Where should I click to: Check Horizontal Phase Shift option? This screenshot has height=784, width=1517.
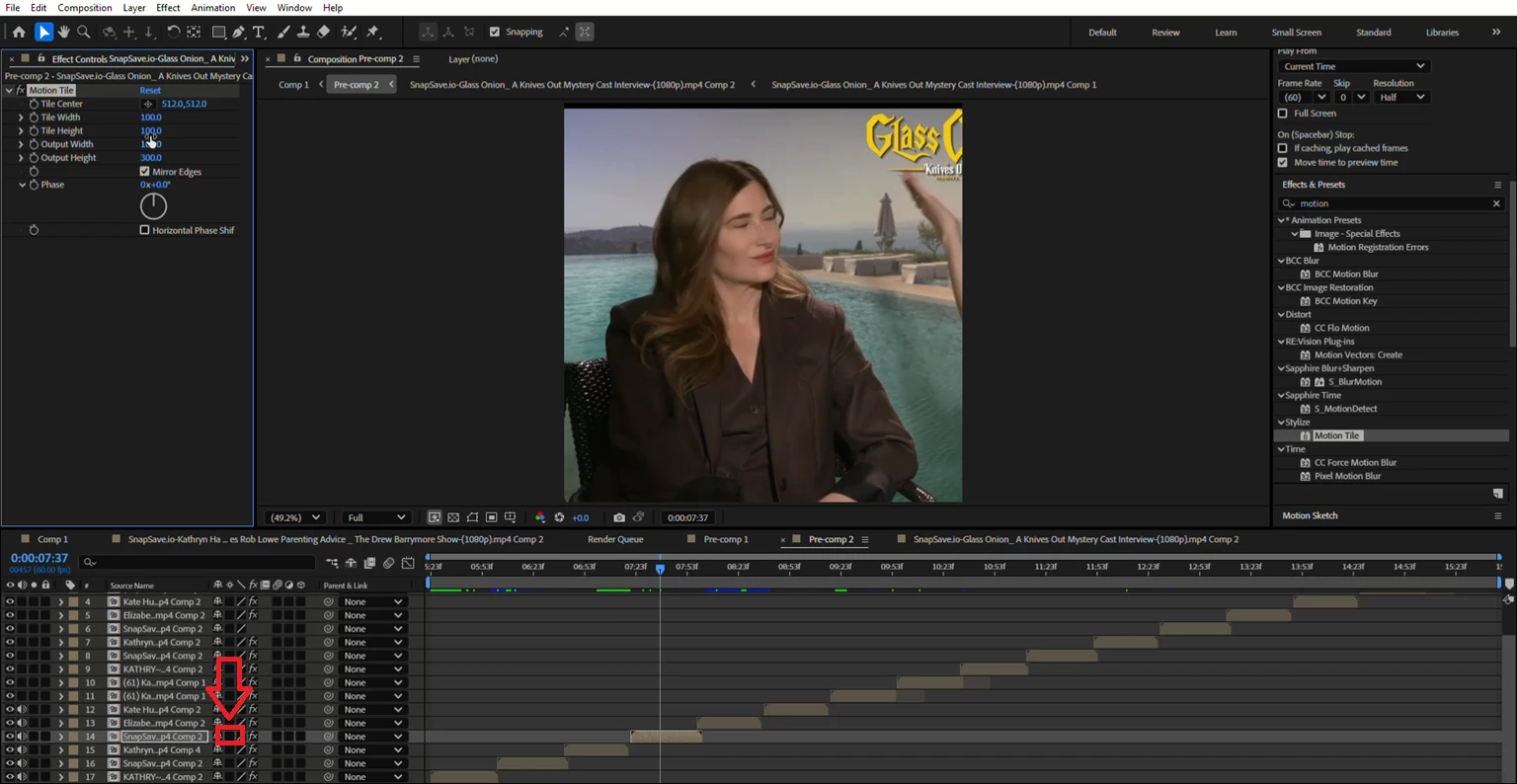tap(145, 230)
